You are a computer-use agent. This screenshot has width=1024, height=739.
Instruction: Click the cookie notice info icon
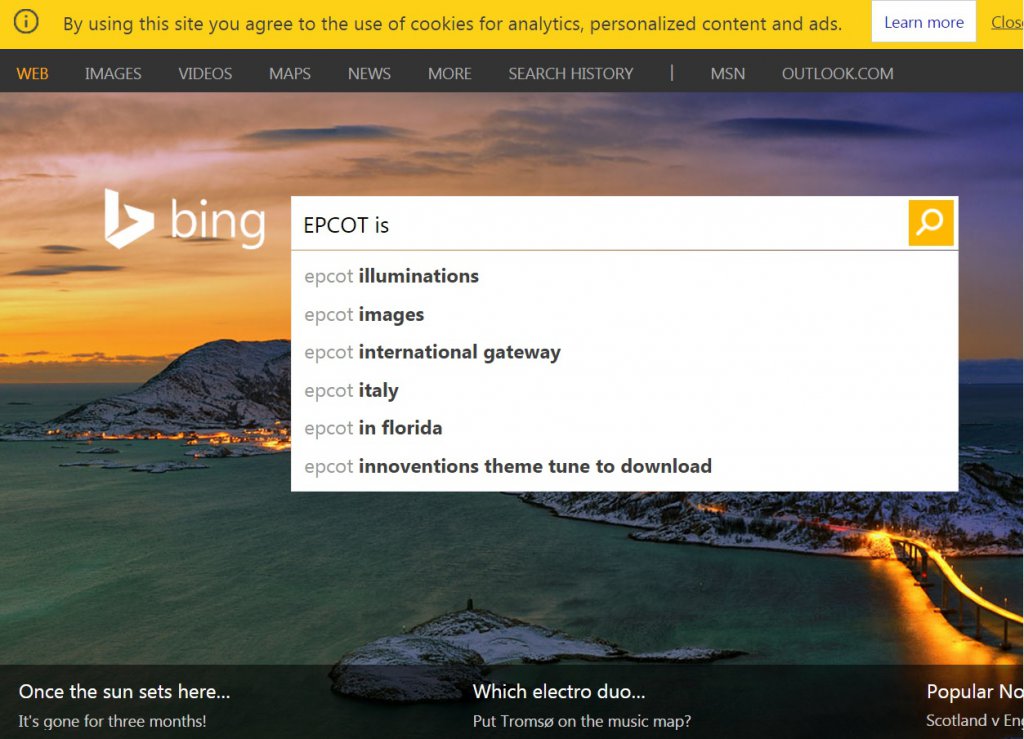tap(27, 22)
